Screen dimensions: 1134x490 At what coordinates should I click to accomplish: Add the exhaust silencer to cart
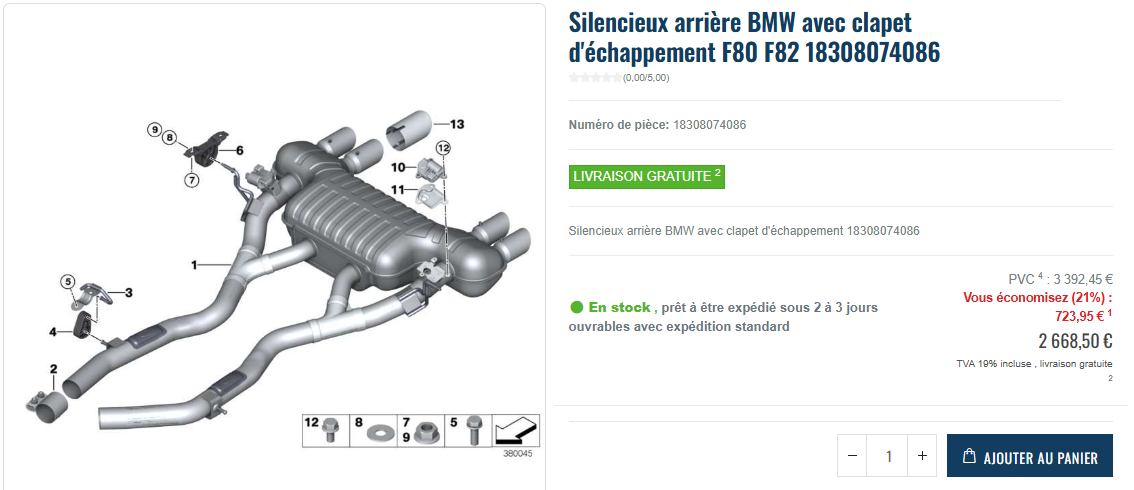click(1030, 456)
